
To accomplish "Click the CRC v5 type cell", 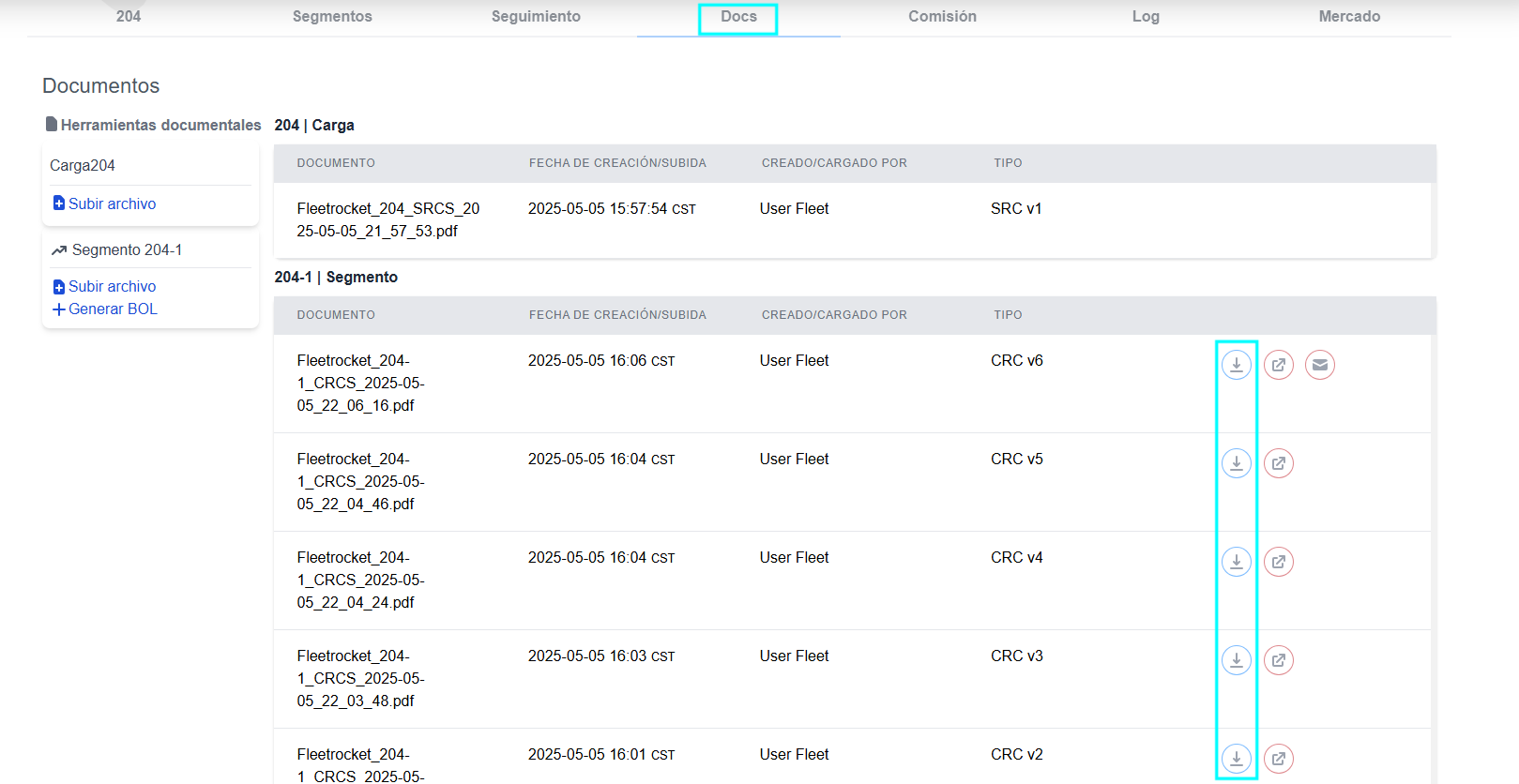I will pos(1017,459).
